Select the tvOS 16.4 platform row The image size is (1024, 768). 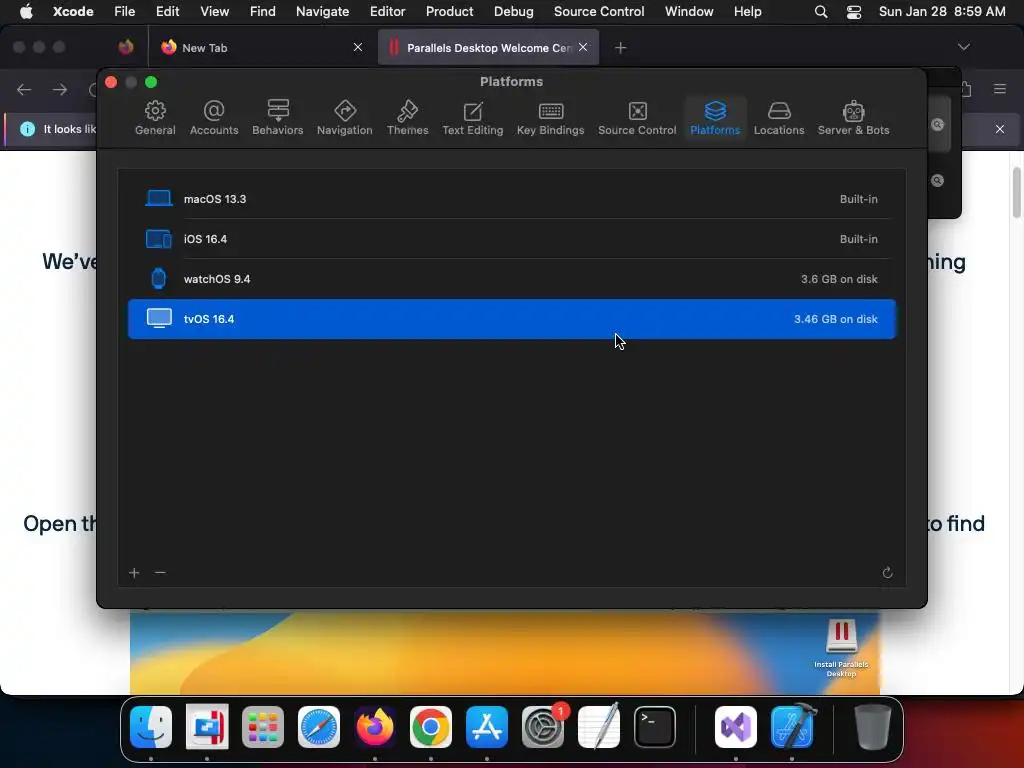(512, 319)
